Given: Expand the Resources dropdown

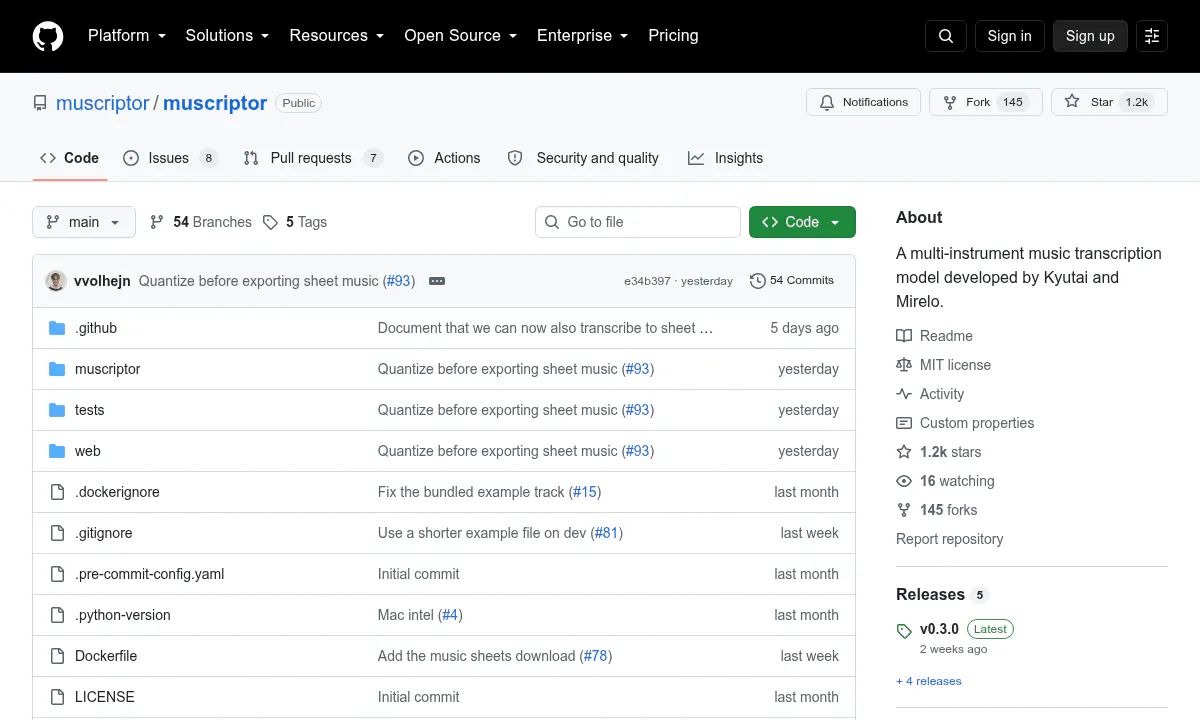Looking at the screenshot, I should click(x=336, y=35).
